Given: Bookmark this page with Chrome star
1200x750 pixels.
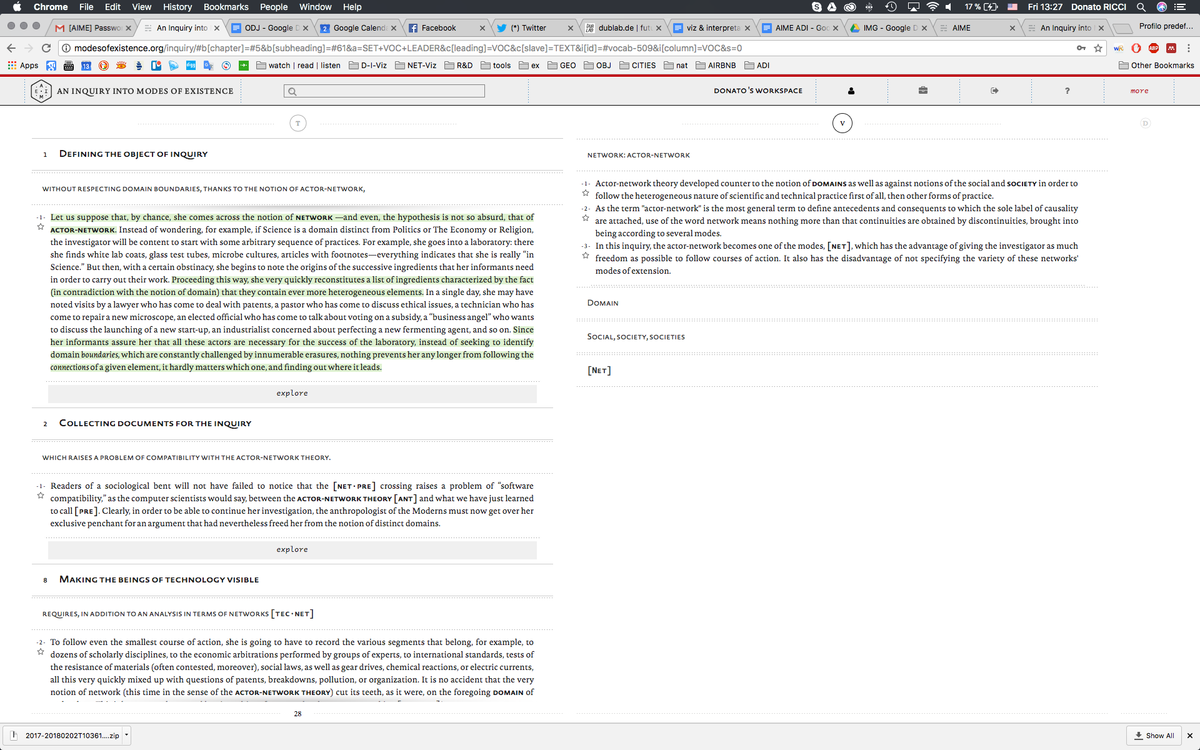Looking at the screenshot, I should (x=1099, y=47).
